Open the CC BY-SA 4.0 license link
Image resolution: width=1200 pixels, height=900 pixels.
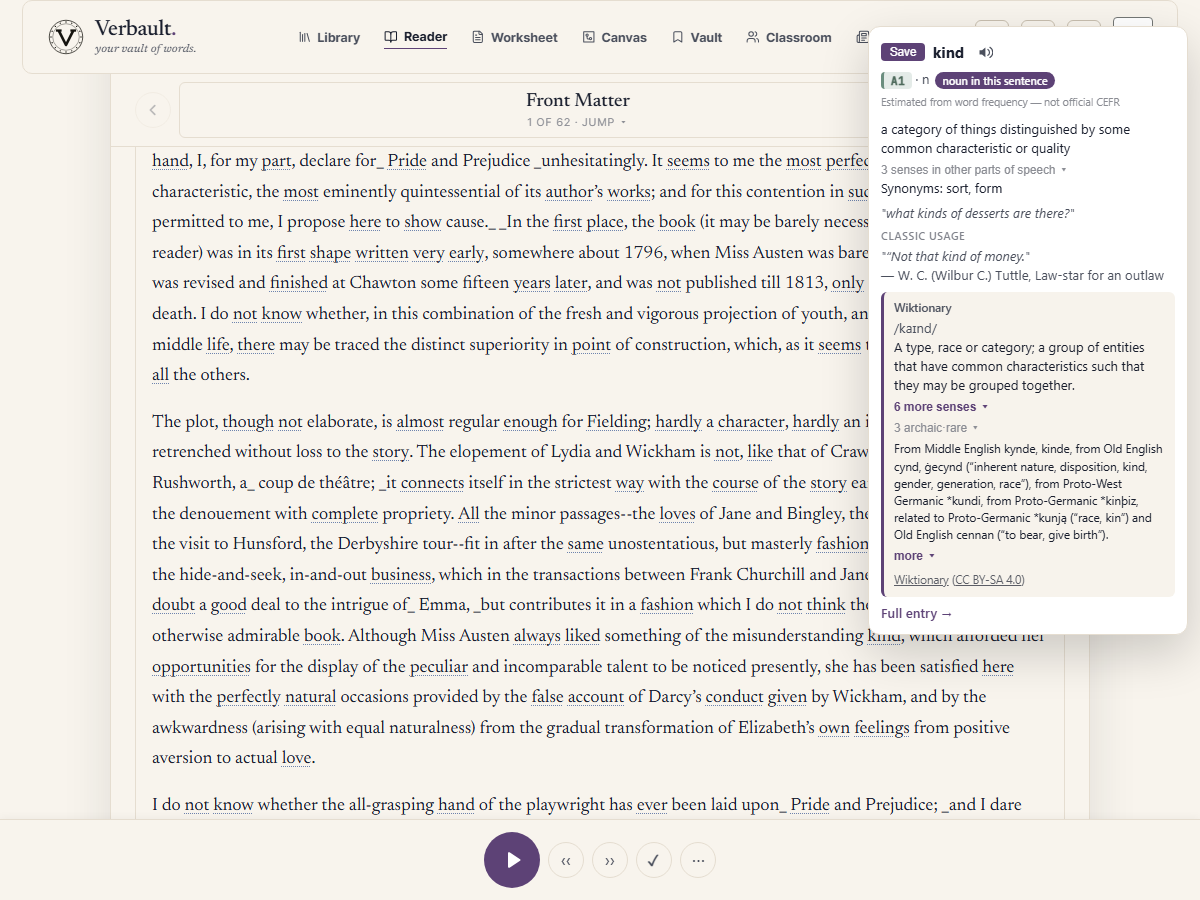[x=988, y=580]
